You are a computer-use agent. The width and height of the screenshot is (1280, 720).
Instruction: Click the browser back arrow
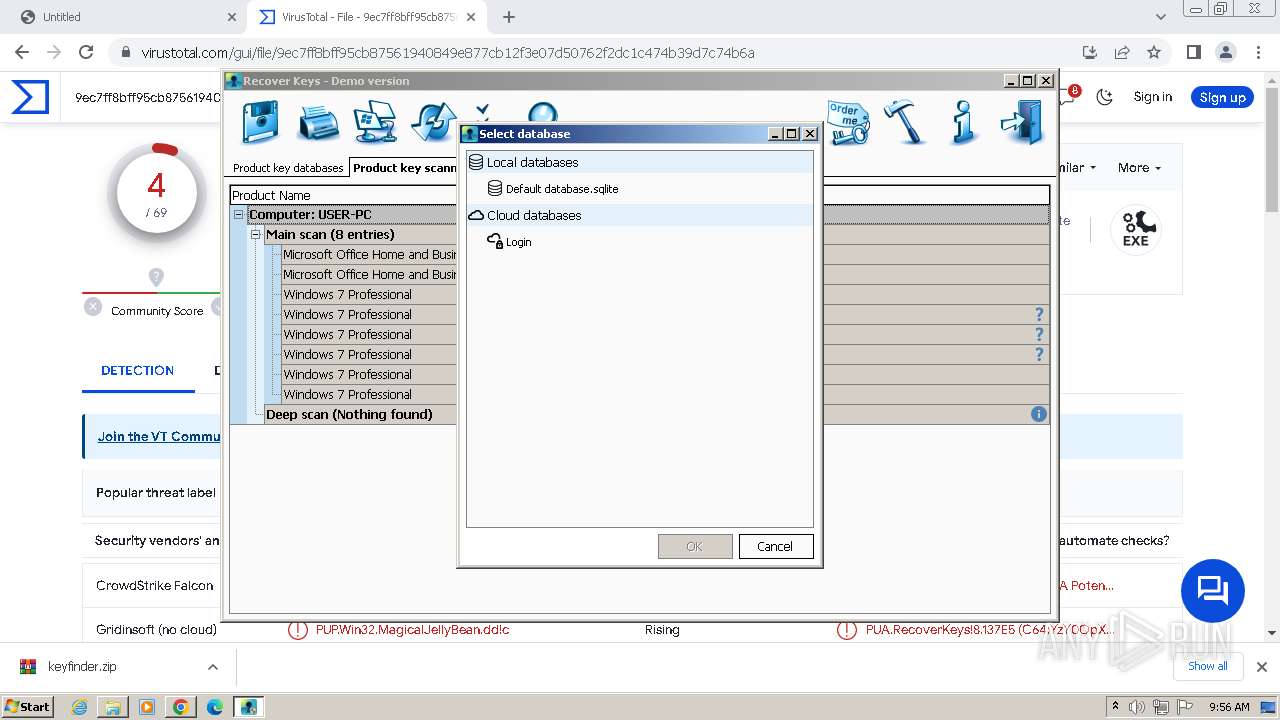click(x=22, y=52)
